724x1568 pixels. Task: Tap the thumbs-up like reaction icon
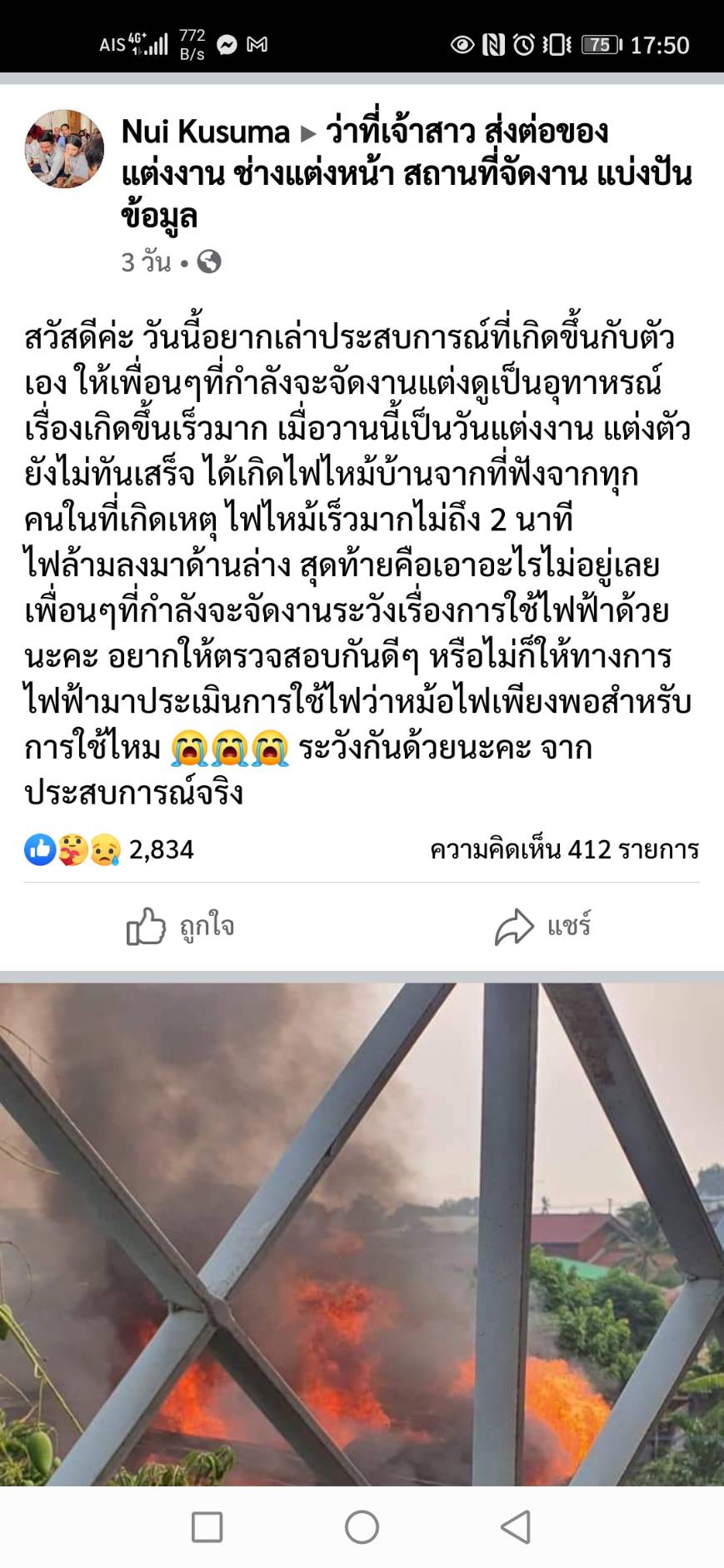point(39,849)
